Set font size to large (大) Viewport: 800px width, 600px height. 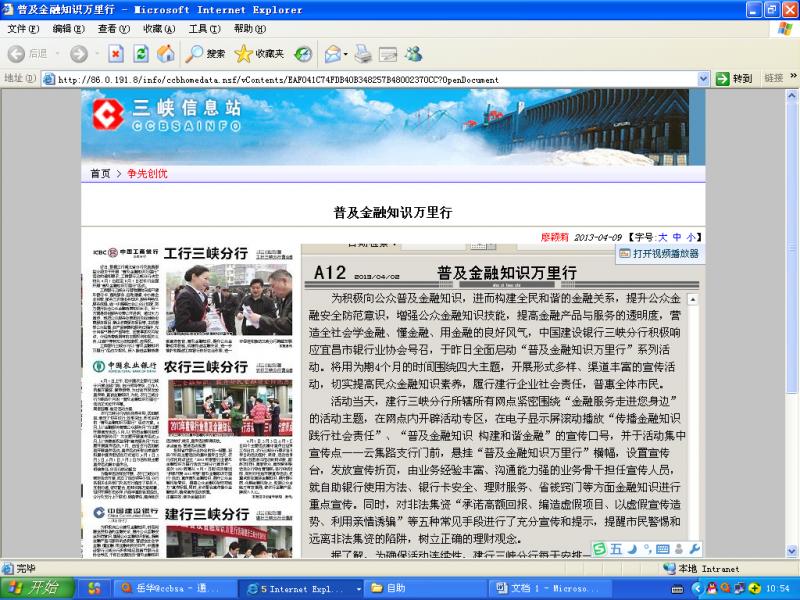pos(662,237)
